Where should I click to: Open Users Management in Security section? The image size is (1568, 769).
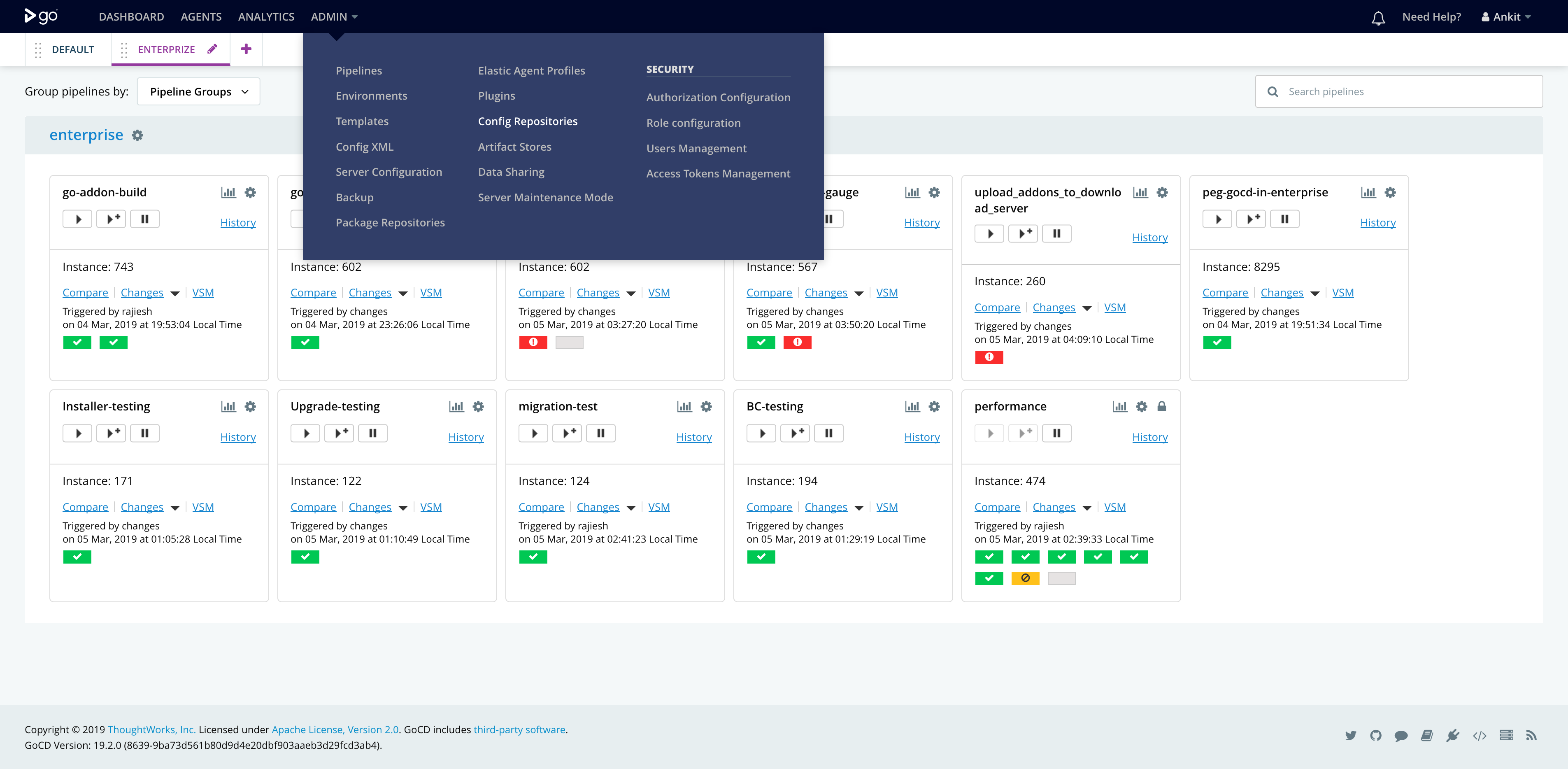point(696,149)
